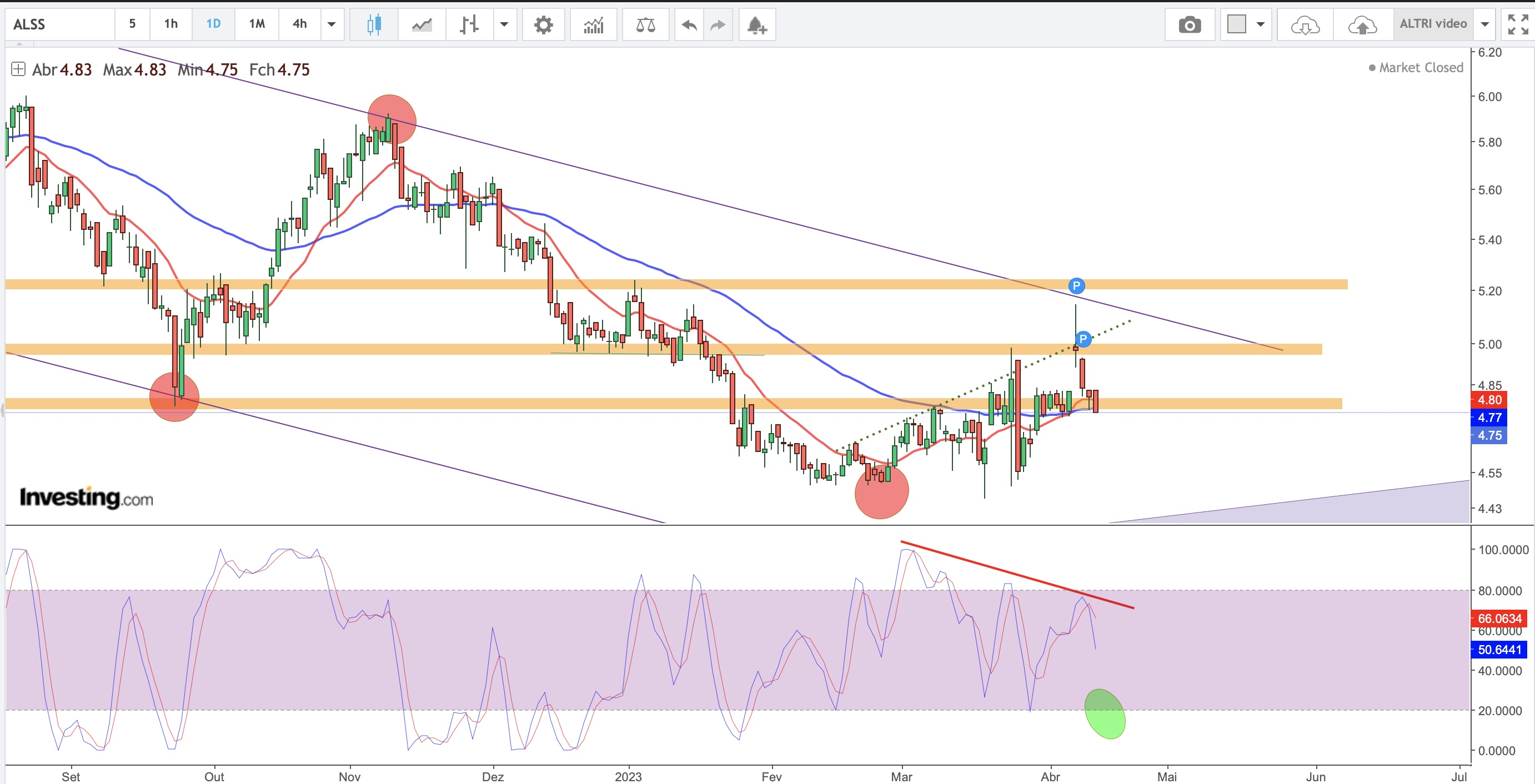This screenshot has width=1535, height=784.
Task: Open more chart styles dropdown
Action: [x=504, y=24]
